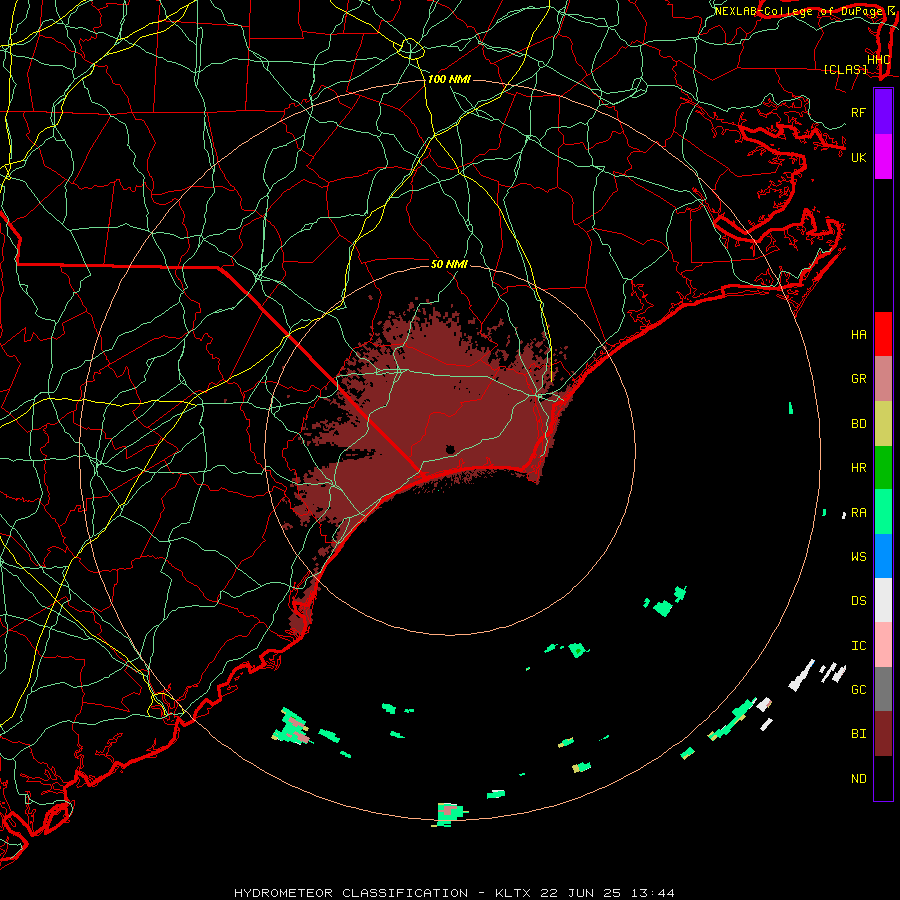900x900 pixels.
Task: Click the '100 NMI' range ring label
Action: [x=449, y=79]
